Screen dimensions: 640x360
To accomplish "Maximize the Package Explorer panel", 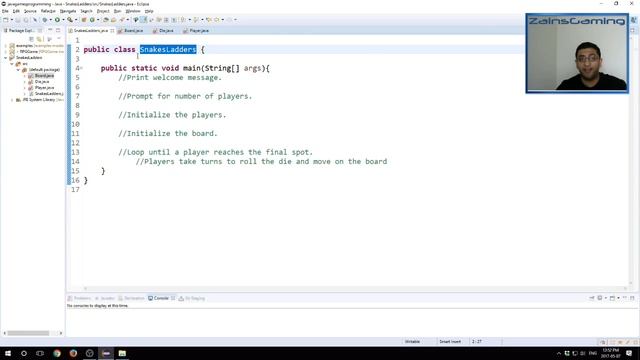I will (x=58, y=30).
